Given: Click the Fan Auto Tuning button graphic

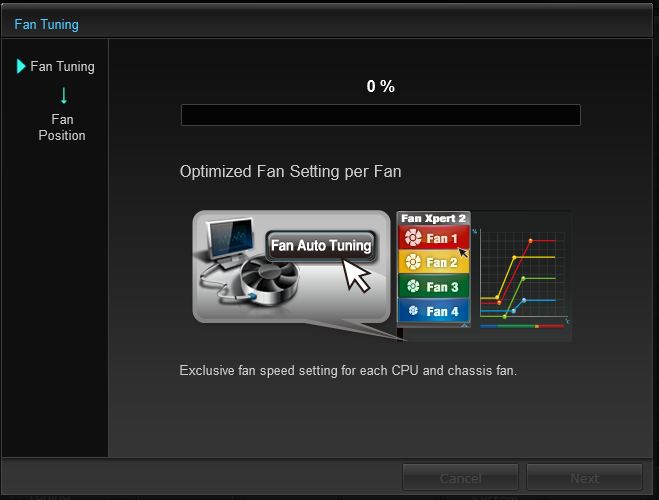Looking at the screenshot, I should coord(321,245).
